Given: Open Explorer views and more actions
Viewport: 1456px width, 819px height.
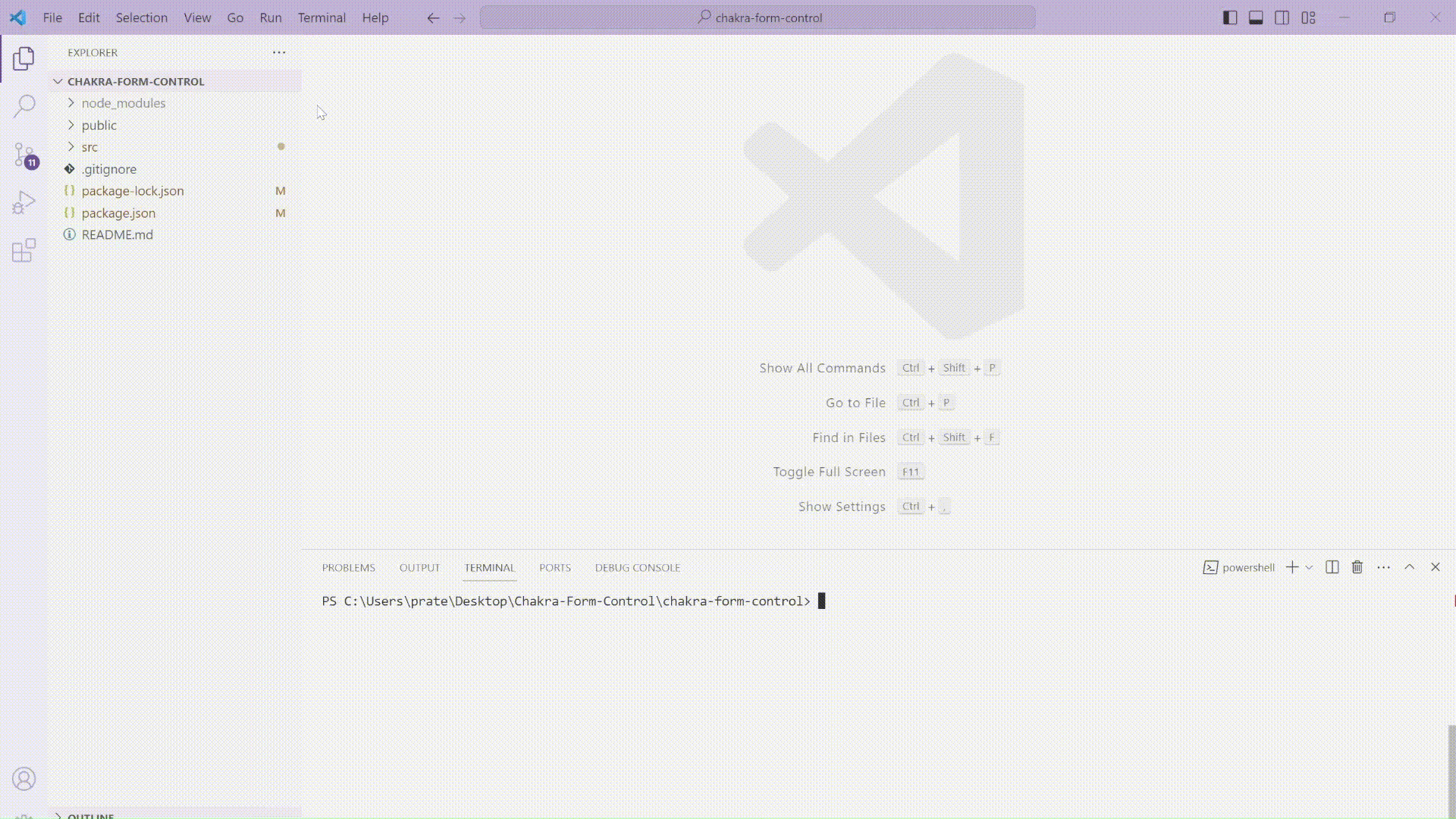Looking at the screenshot, I should (279, 52).
